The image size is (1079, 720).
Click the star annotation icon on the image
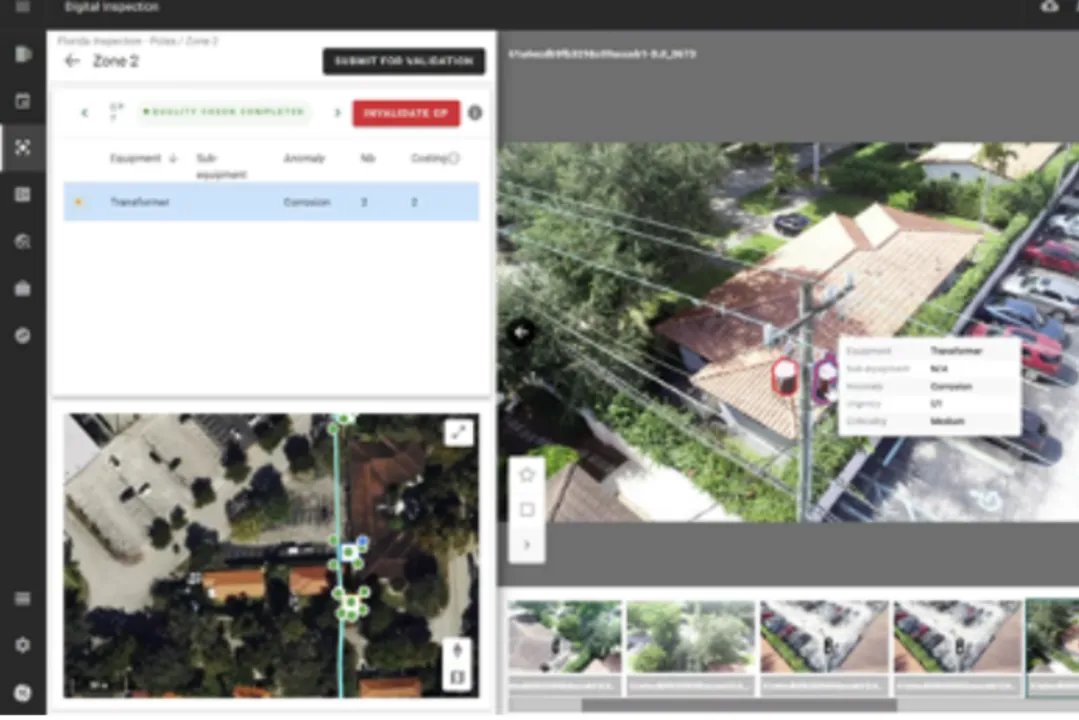pos(527,474)
